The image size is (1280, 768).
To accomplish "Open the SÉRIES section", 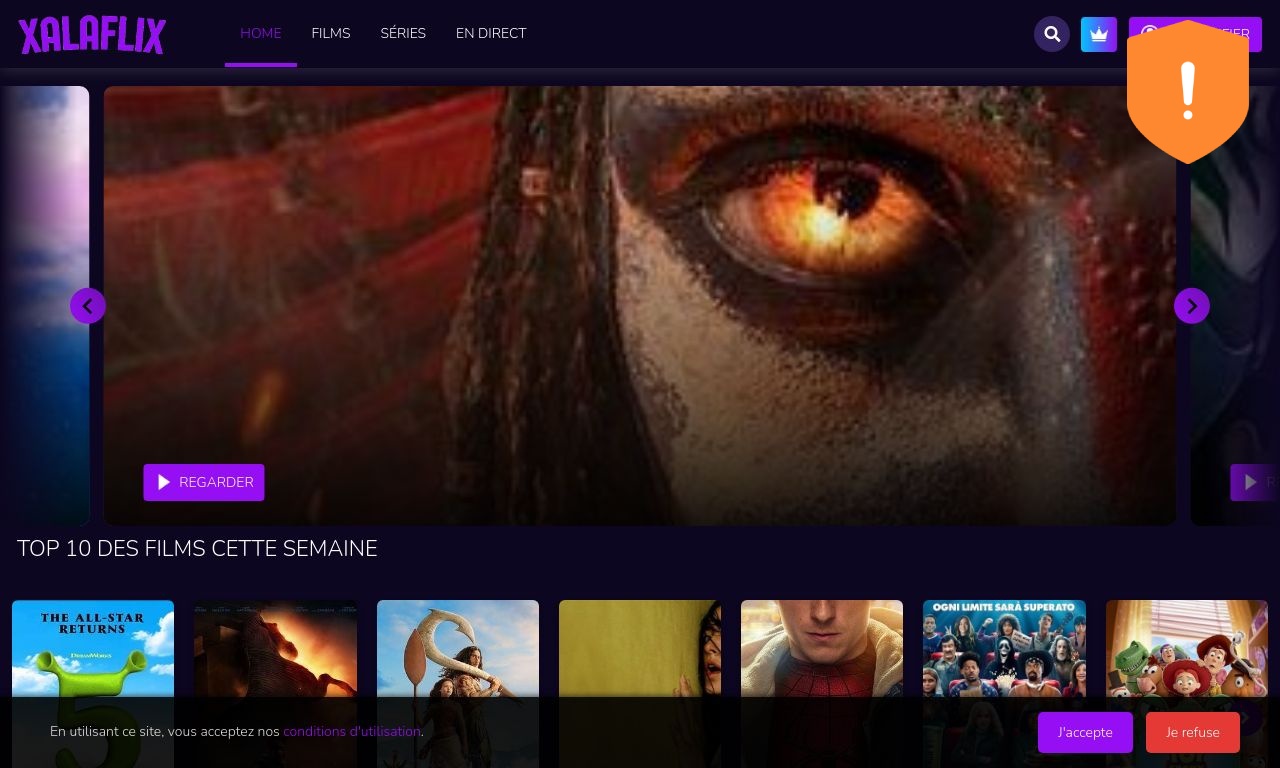I will click(x=403, y=34).
